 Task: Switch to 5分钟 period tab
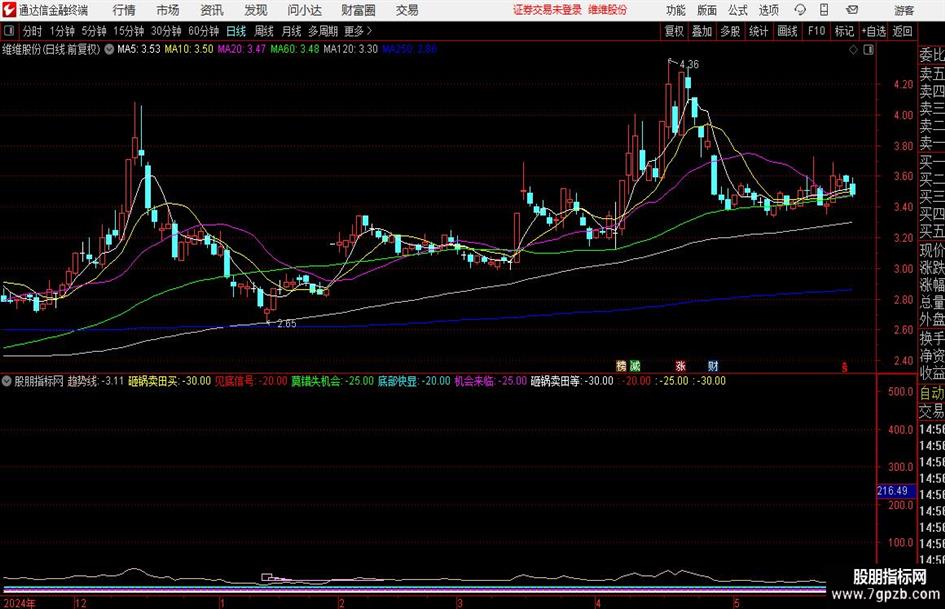[93, 31]
